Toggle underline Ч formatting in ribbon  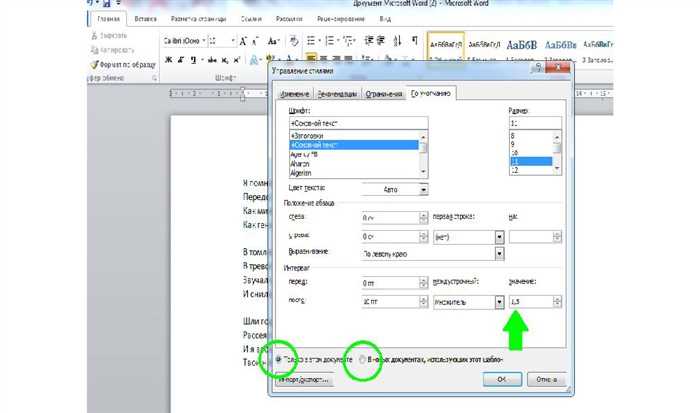point(193,59)
